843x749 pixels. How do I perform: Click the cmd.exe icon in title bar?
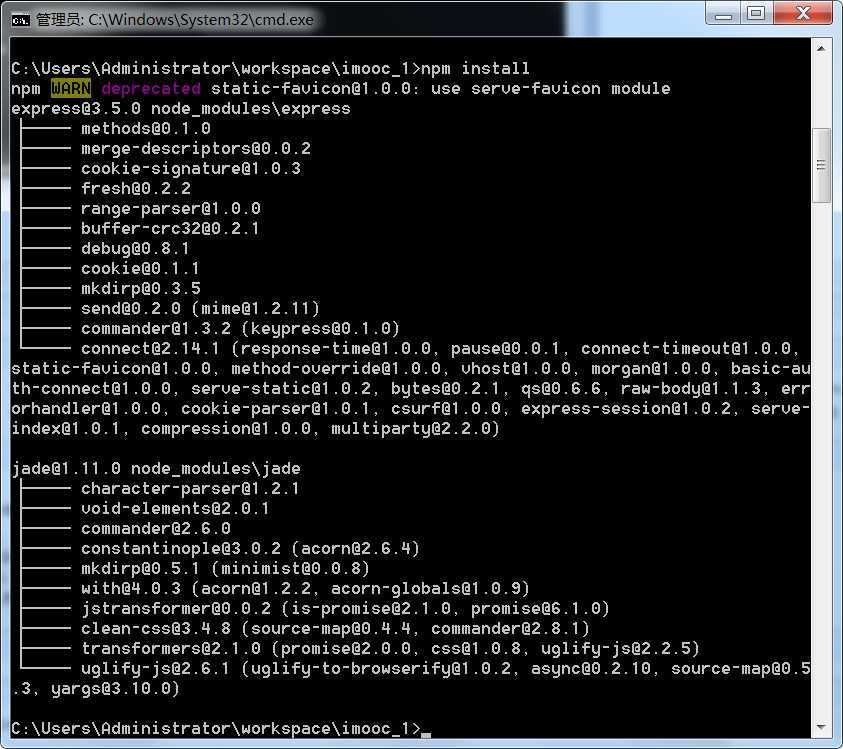tap(20, 20)
